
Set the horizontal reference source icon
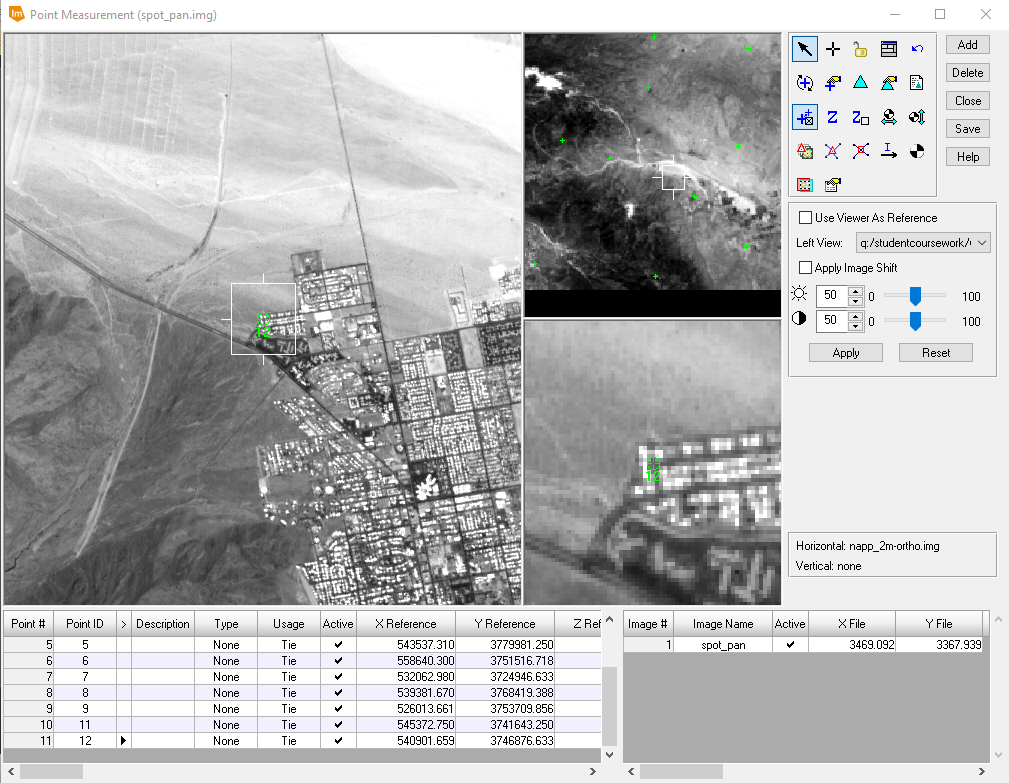coord(888,117)
